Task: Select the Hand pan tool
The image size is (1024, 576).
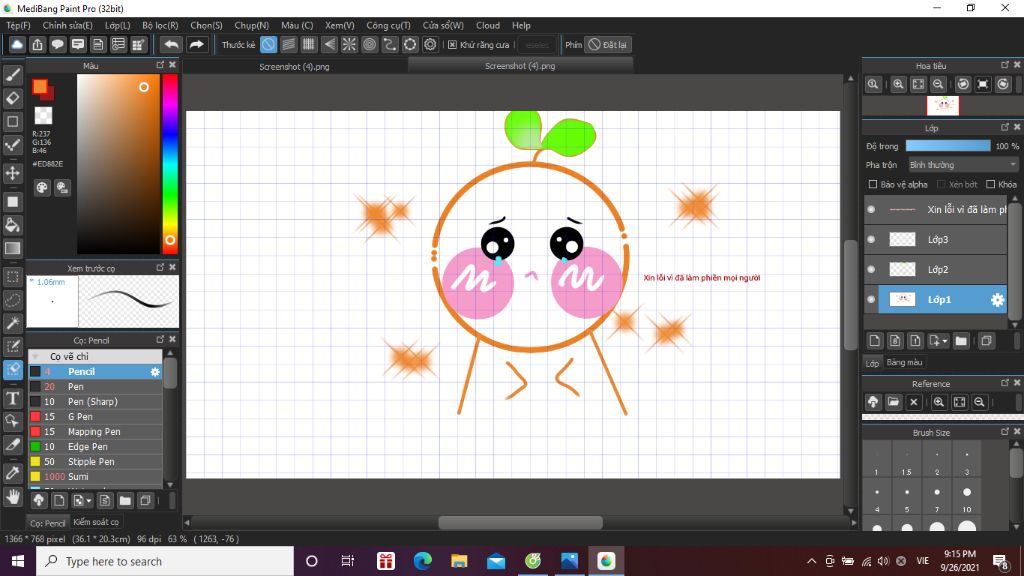Action: [12, 497]
